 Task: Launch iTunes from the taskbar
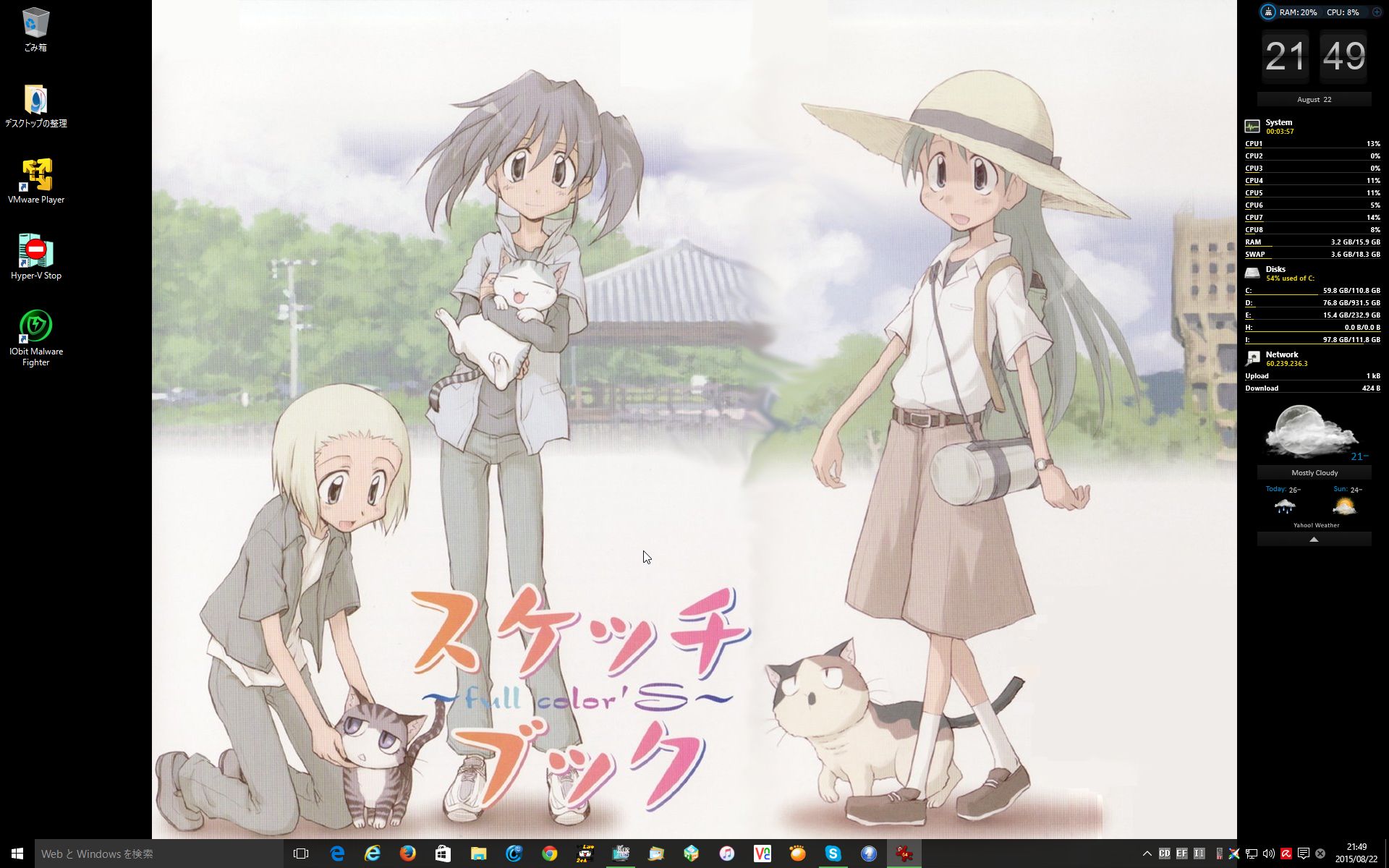click(x=727, y=854)
